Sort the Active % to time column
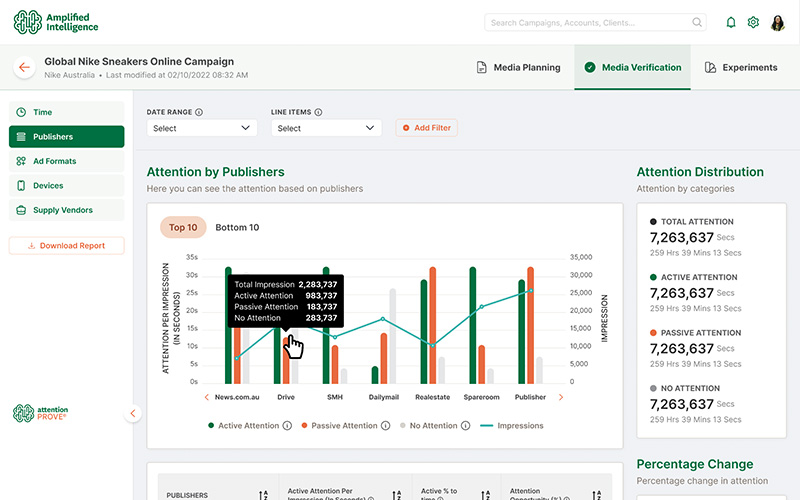The image size is (800, 500). tap(485, 495)
